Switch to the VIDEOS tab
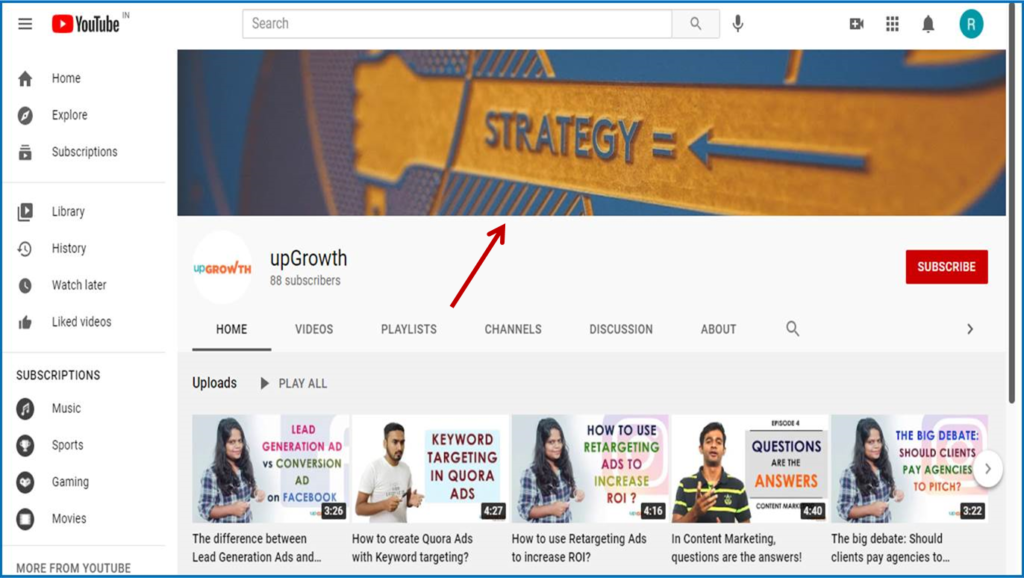 point(314,329)
